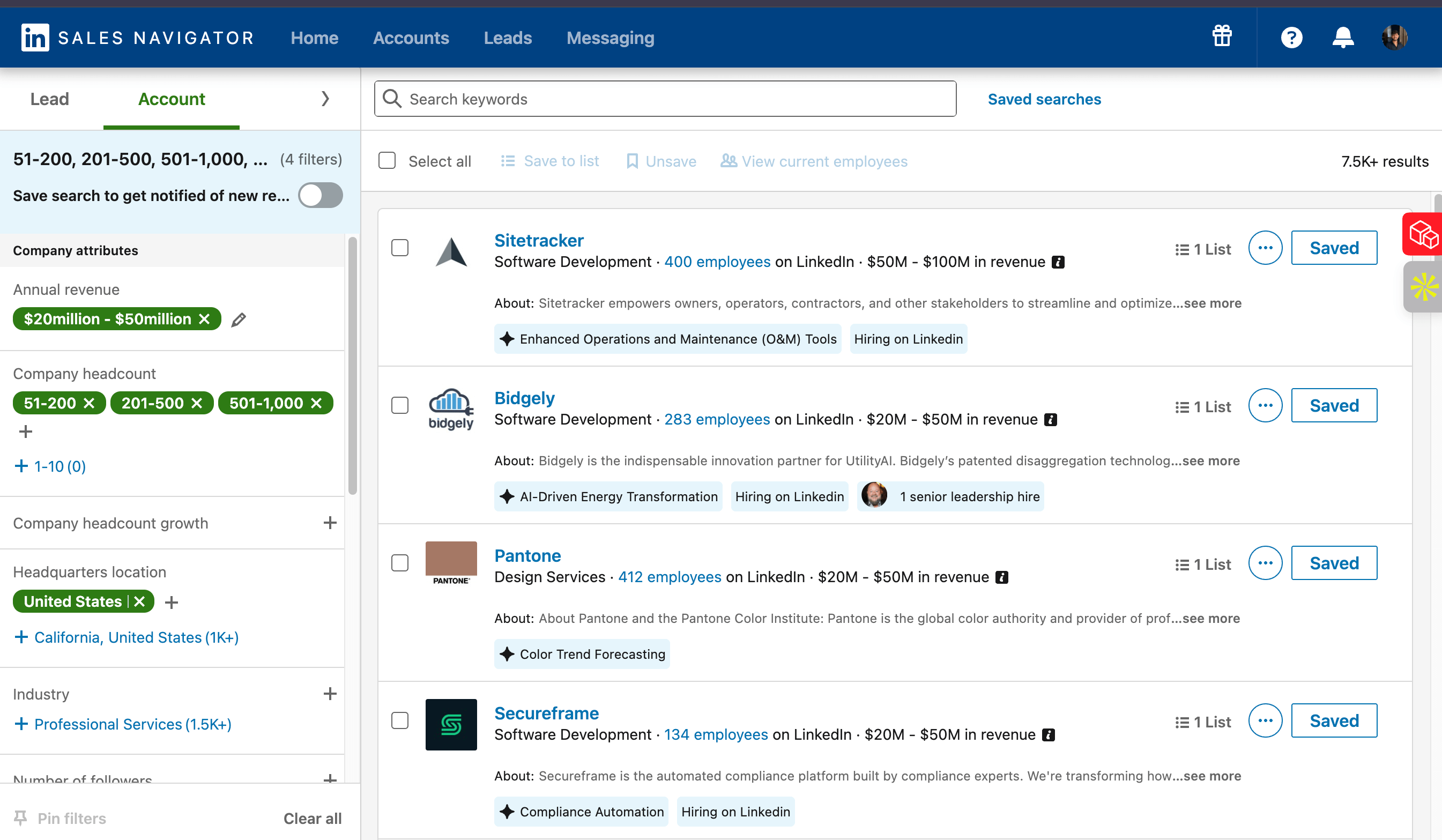Click View current employees

coord(814,161)
